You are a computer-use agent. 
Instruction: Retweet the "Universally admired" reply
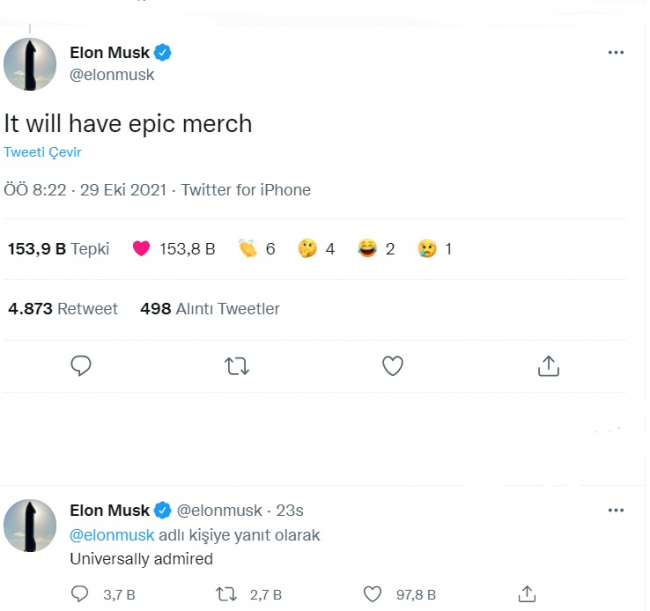tap(227, 594)
